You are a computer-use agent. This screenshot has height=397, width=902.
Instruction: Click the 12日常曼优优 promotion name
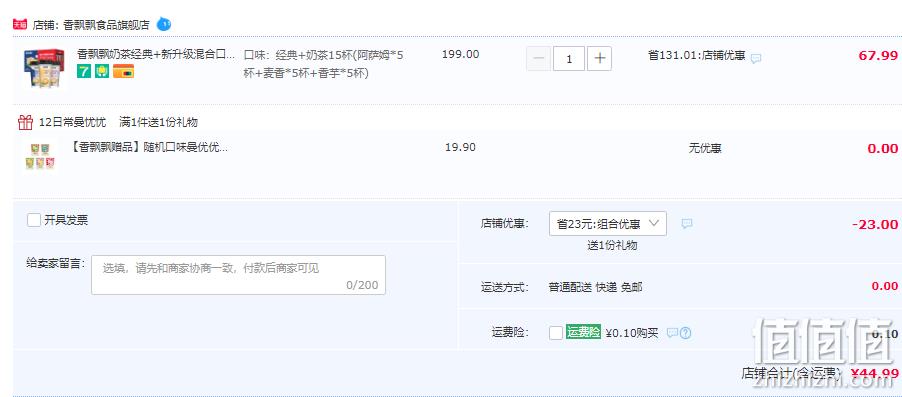pos(72,122)
